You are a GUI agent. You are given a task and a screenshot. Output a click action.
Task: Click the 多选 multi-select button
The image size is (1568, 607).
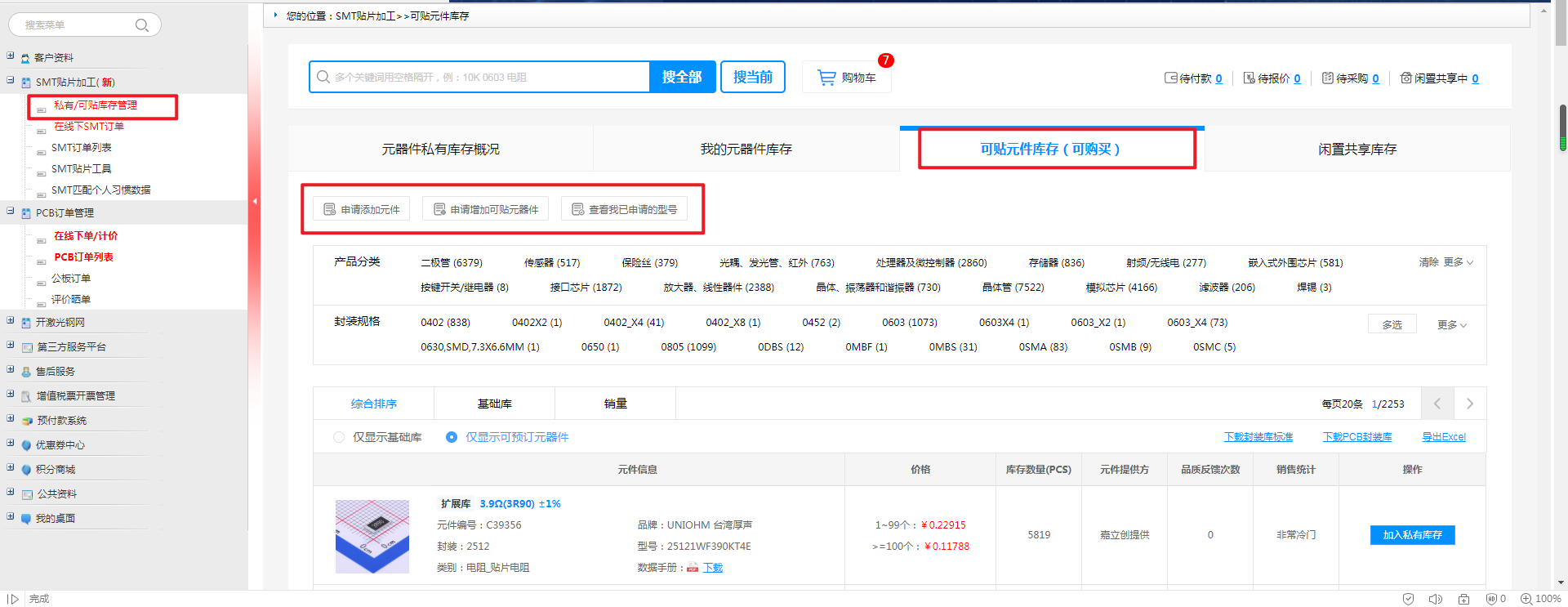(1392, 324)
